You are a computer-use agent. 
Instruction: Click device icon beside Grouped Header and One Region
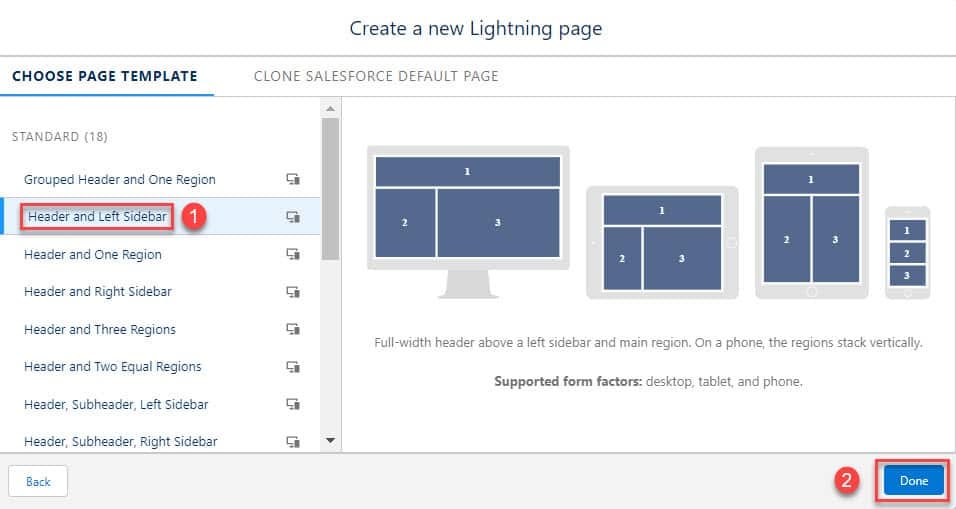point(293,179)
